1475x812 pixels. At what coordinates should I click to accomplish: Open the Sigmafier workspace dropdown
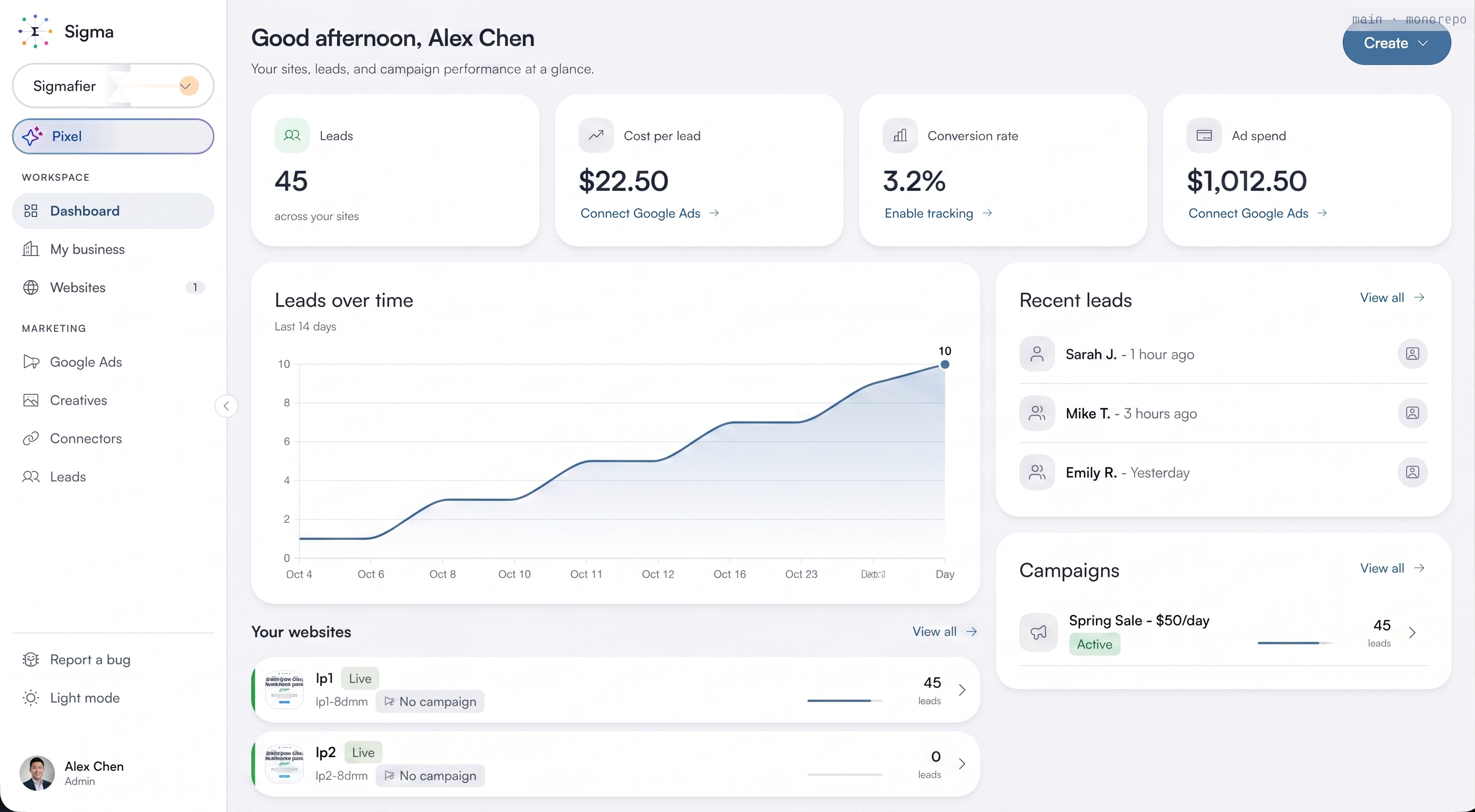113,86
